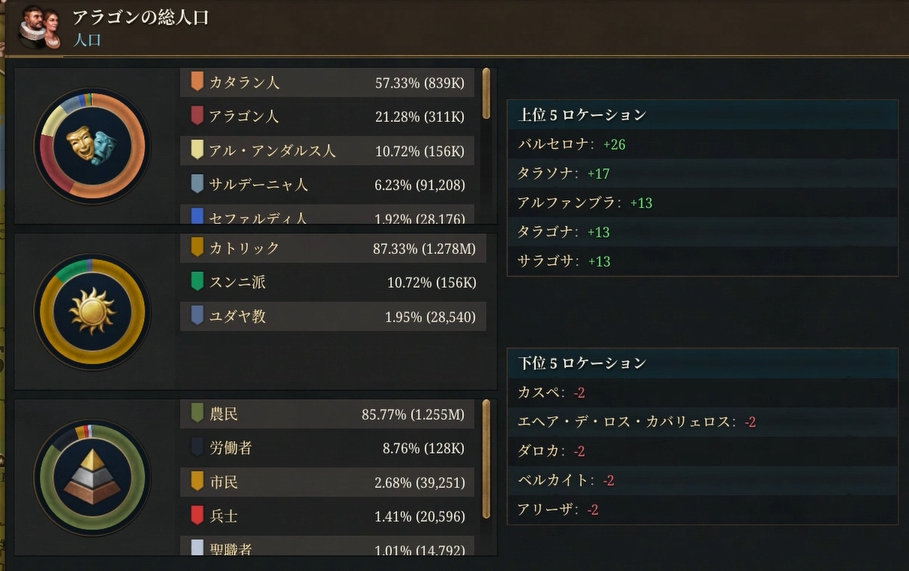Select the カトリック religion row
The width and height of the screenshot is (909, 571).
coord(330,248)
